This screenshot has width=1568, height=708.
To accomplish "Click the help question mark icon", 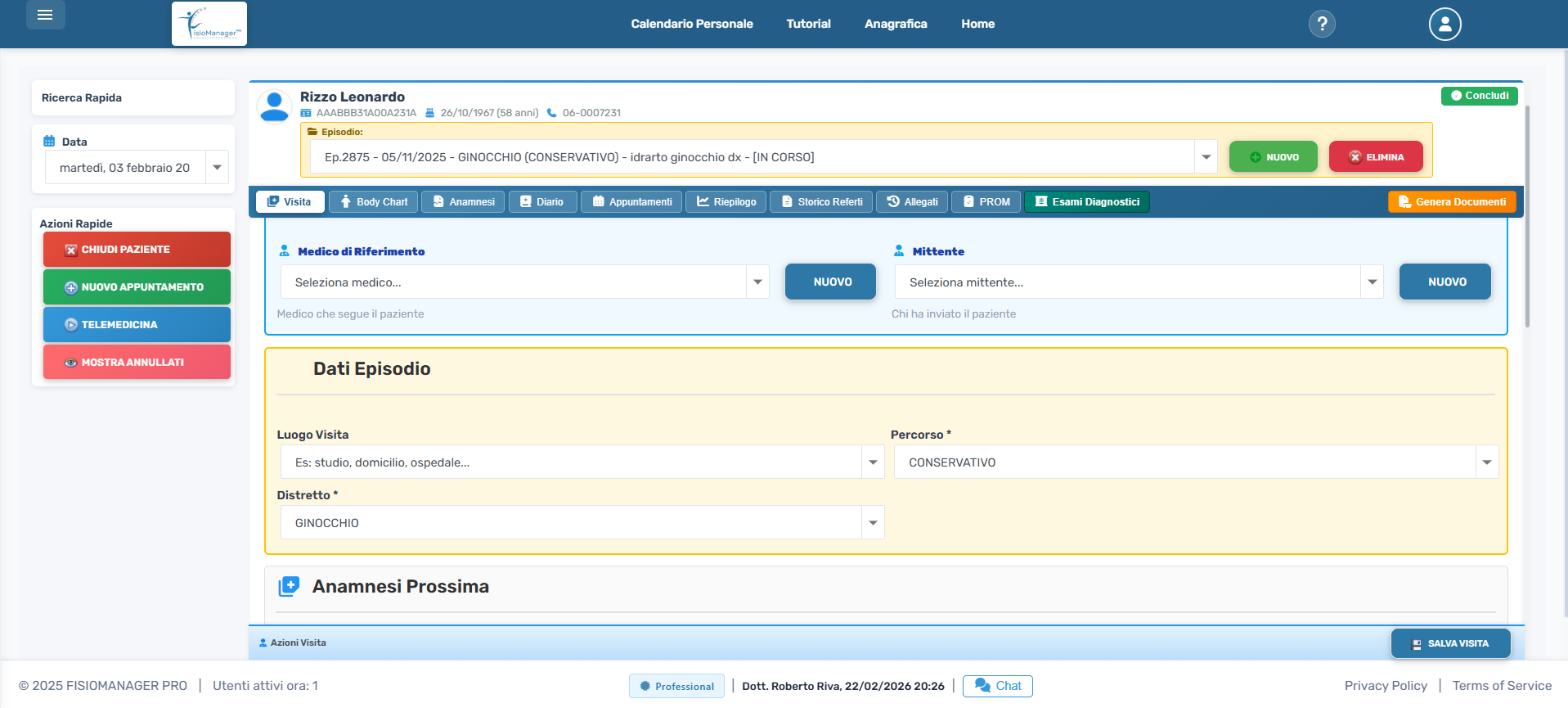I will 1321,24.
